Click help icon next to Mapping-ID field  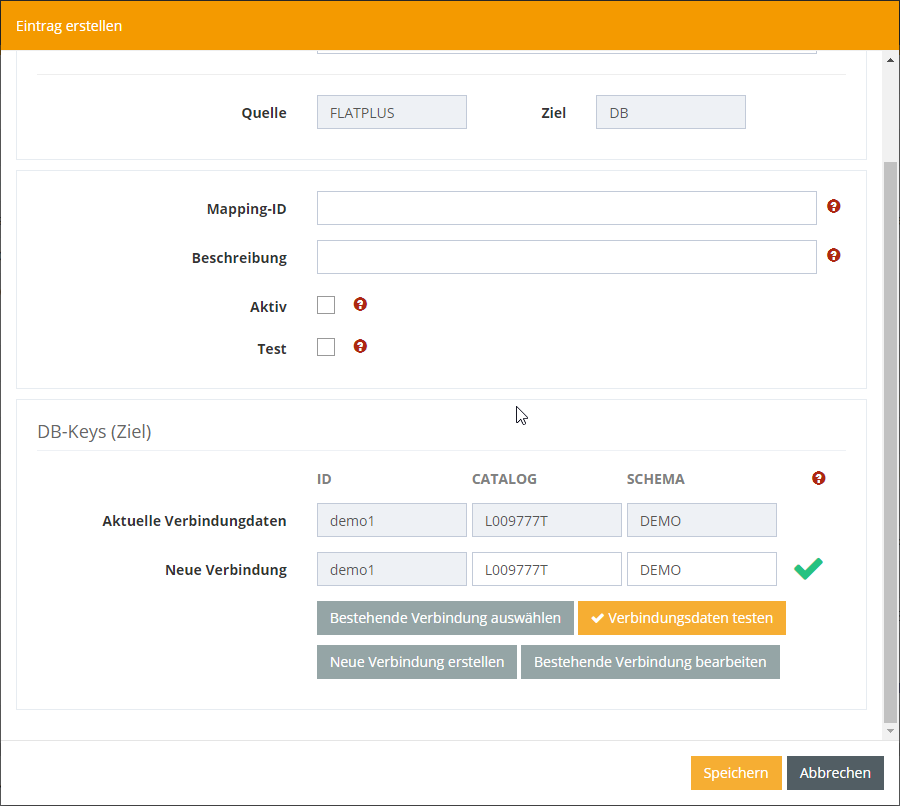(x=833, y=207)
